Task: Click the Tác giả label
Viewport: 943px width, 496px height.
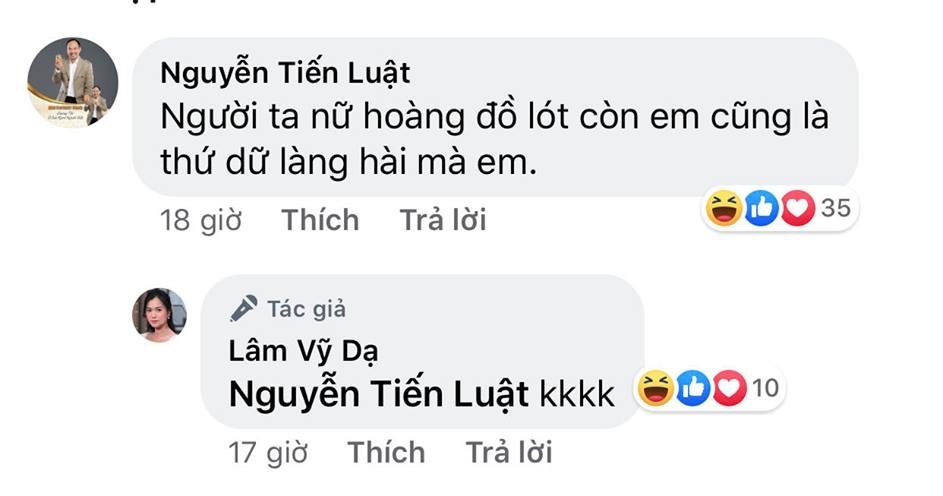Action: (x=307, y=309)
